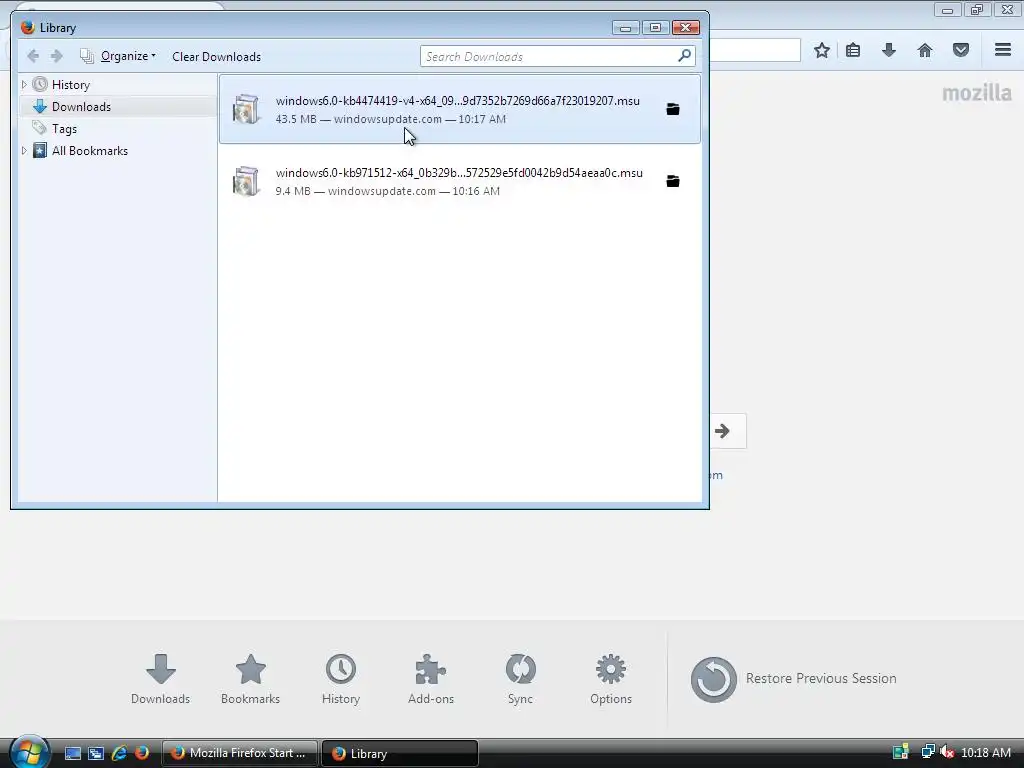Image resolution: width=1024 pixels, height=768 pixels.
Task: Open Downloads from start page shortcuts
Action: coord(161,679)
